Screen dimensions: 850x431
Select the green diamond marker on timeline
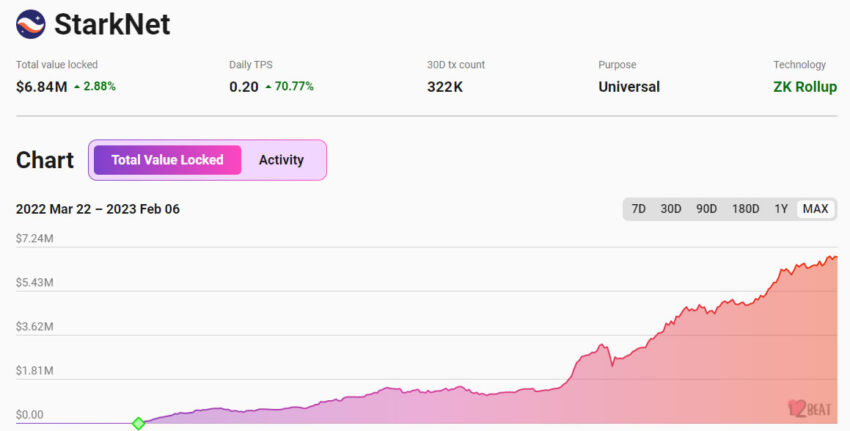click(138, 424)
